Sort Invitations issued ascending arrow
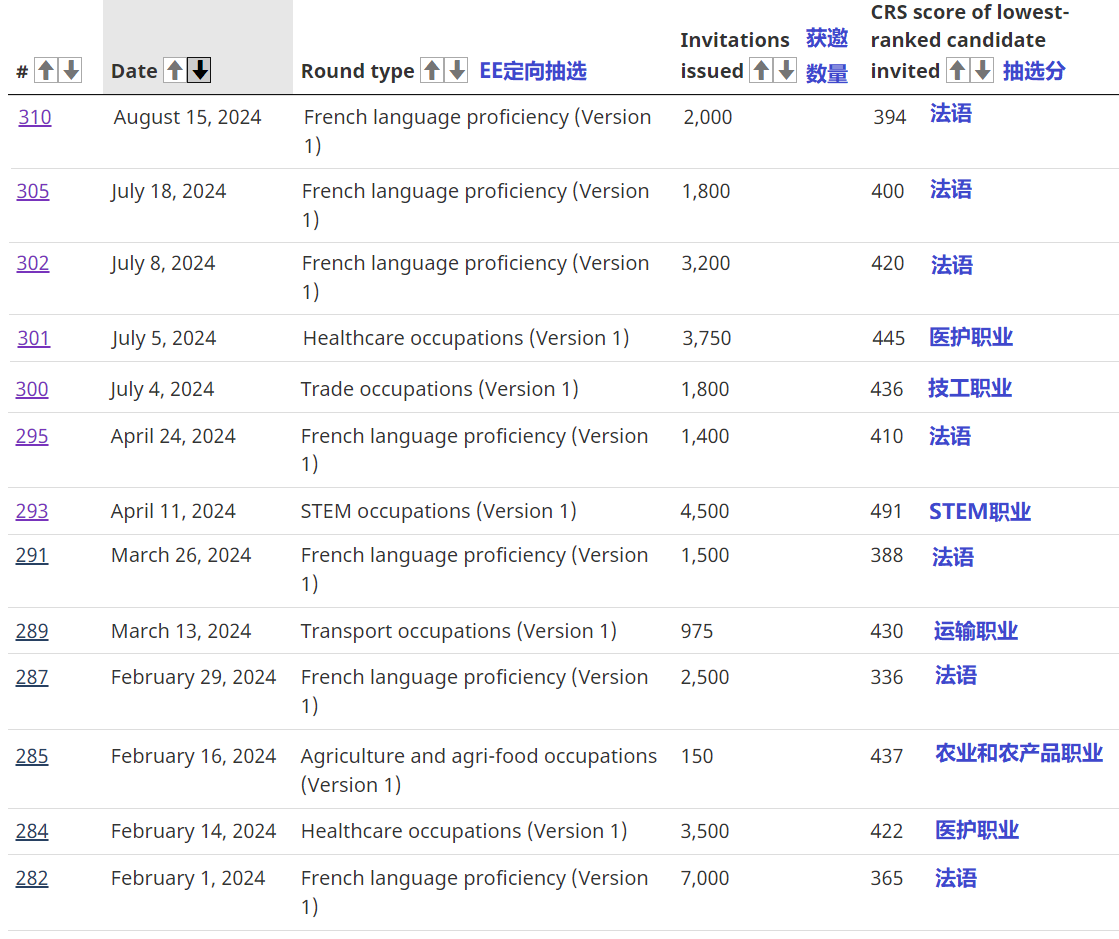Screen dimensions: 1119x939 (x=761, y=70)
